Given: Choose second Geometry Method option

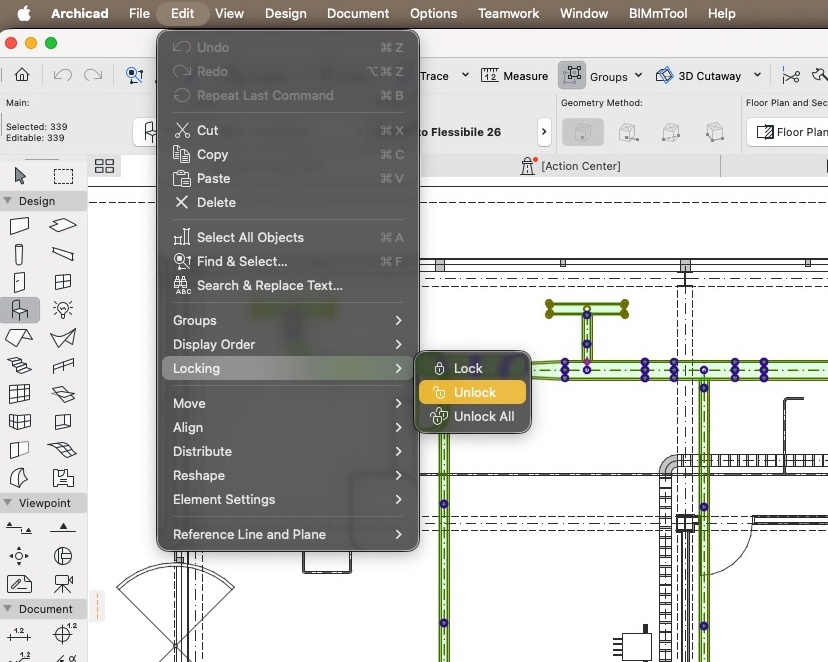Looking at the screenshot, I should (628, 132).
